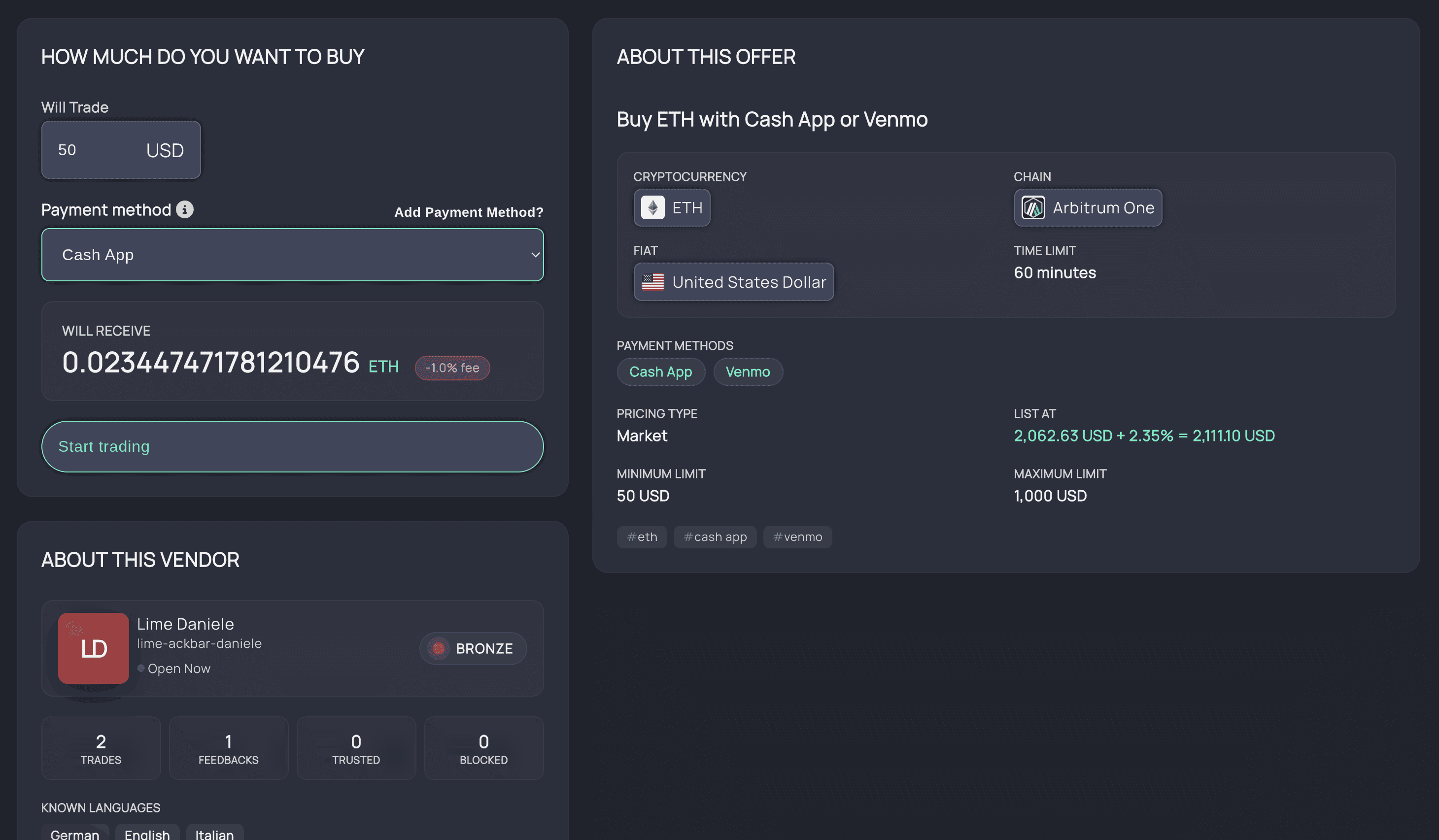Viewport: 1439px width, 840px height.
Task: Click the 2 TRADES stat card
Action: pyautogui.click(x=101, y=748)
